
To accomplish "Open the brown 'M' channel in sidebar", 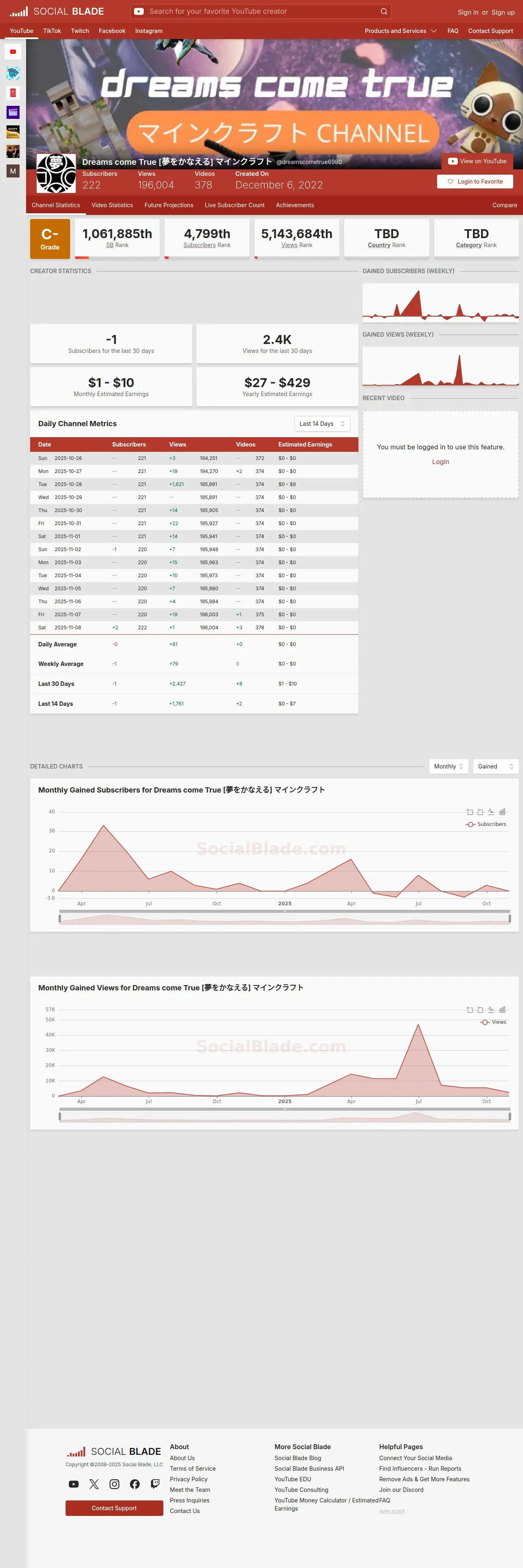I will (13, 171).
